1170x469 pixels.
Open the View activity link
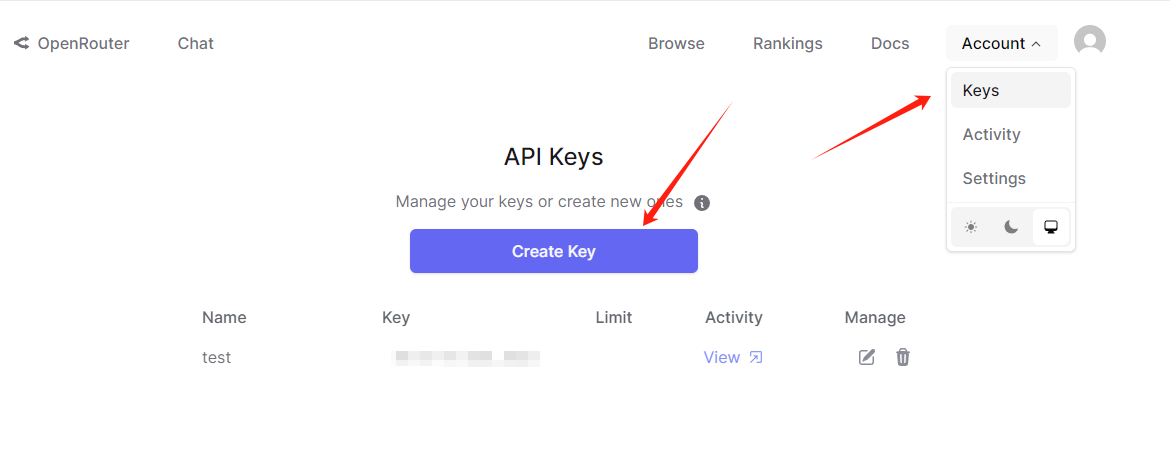pyautogui.click(x=721, y=357)
